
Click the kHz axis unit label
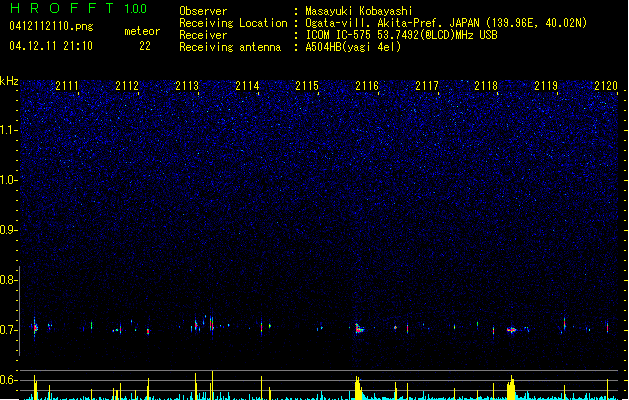[x=9, y=81]
